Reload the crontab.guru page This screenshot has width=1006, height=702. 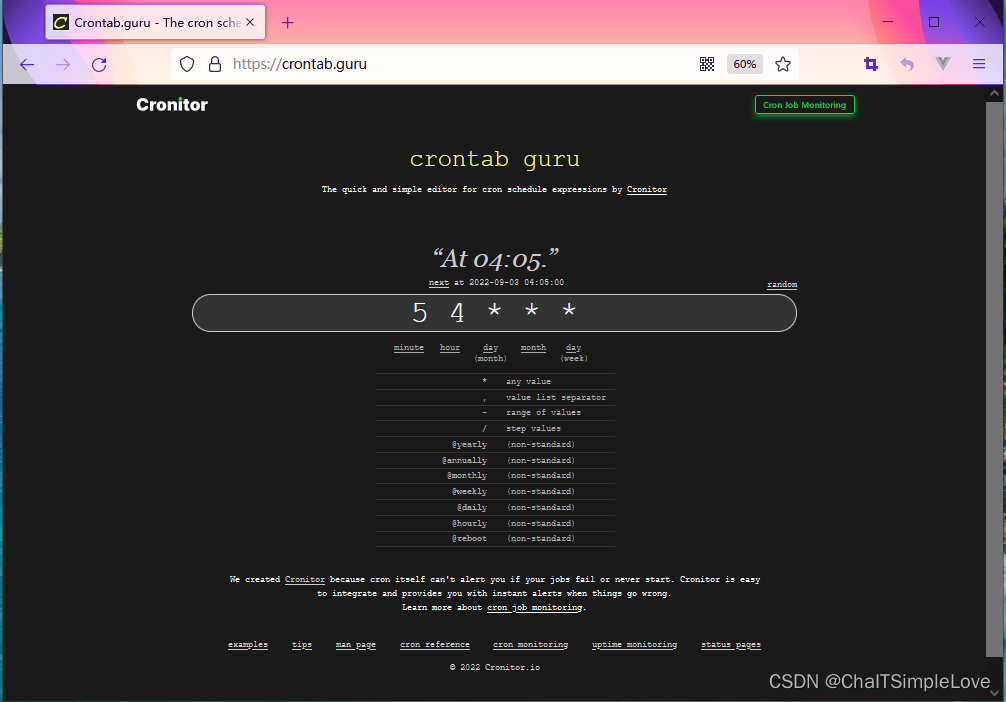point(99,64)
